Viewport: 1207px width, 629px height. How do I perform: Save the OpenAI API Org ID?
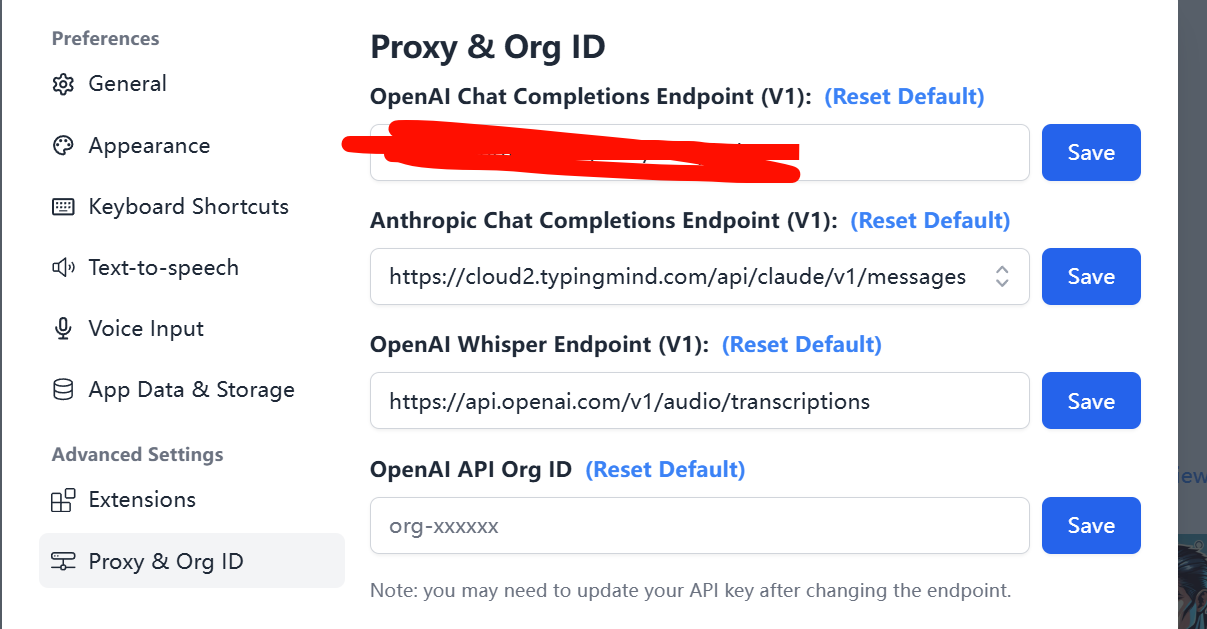1091,526
